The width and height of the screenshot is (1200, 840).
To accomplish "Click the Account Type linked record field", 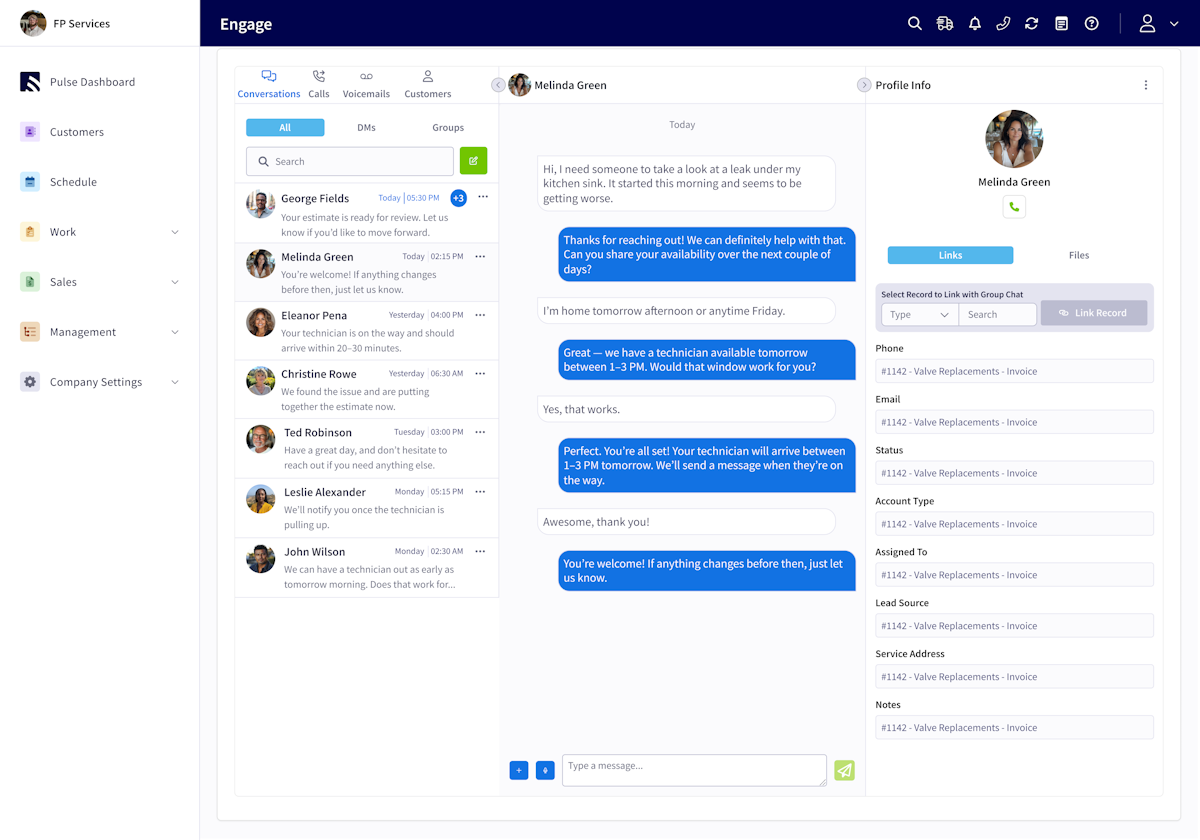I will [1014, 524].
